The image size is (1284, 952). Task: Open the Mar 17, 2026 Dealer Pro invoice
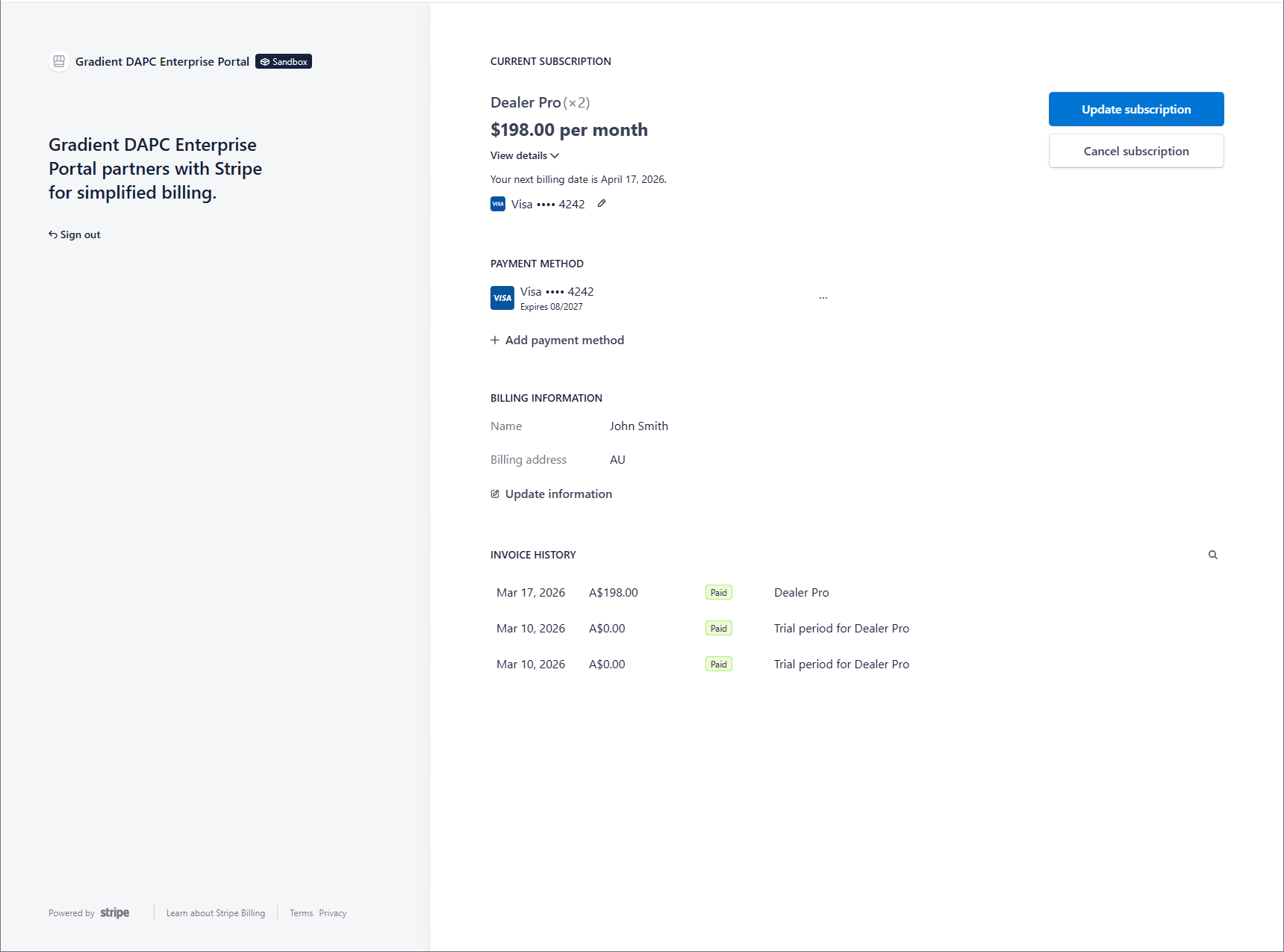tap(531, 592)
